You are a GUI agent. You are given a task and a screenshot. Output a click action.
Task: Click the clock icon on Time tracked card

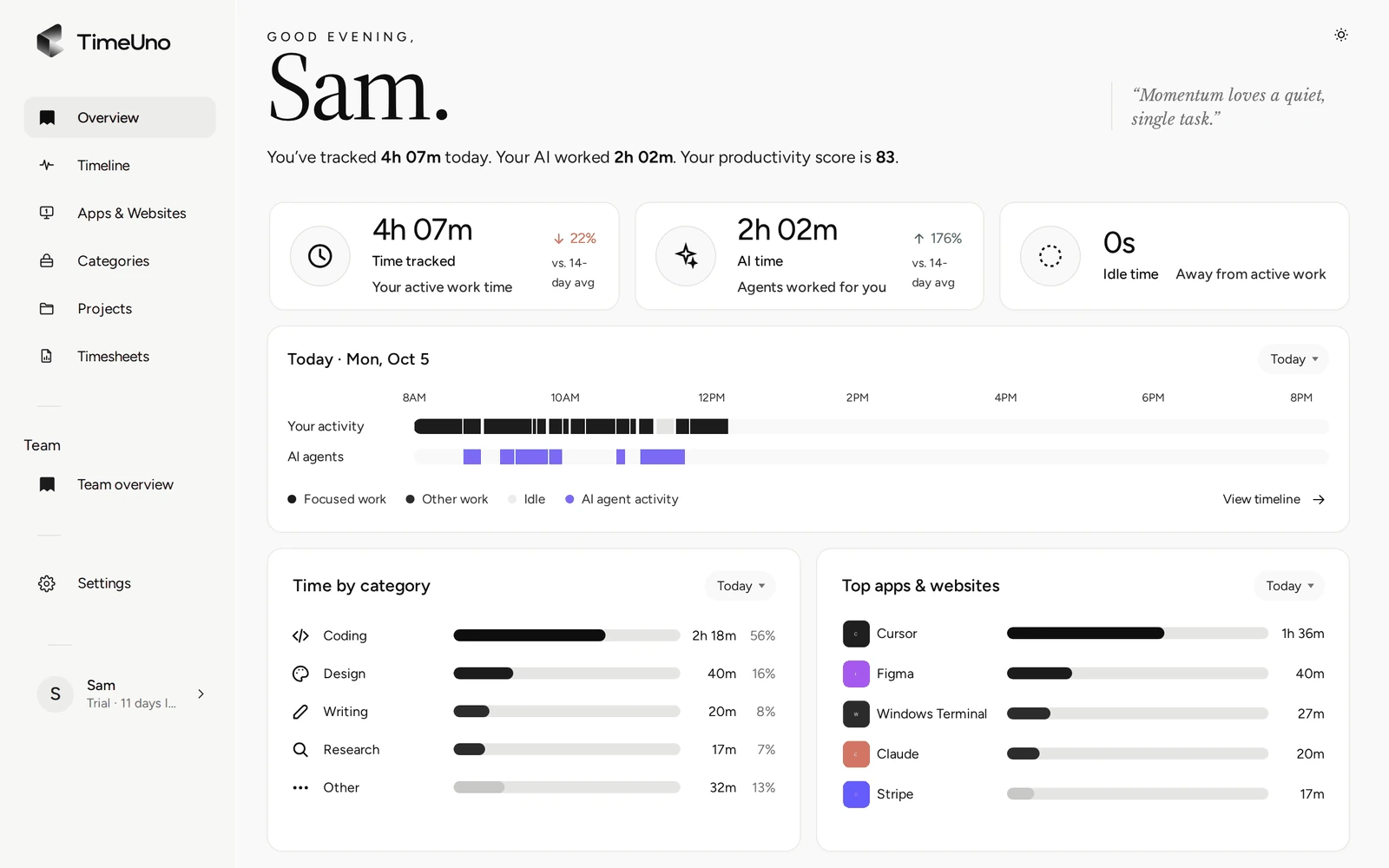tap(320, 256)
